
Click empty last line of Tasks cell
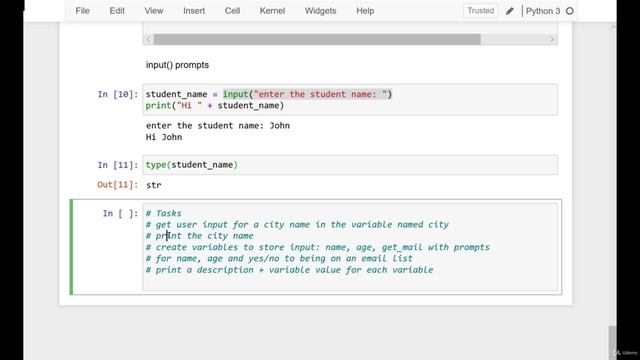[x=350, y=282]
